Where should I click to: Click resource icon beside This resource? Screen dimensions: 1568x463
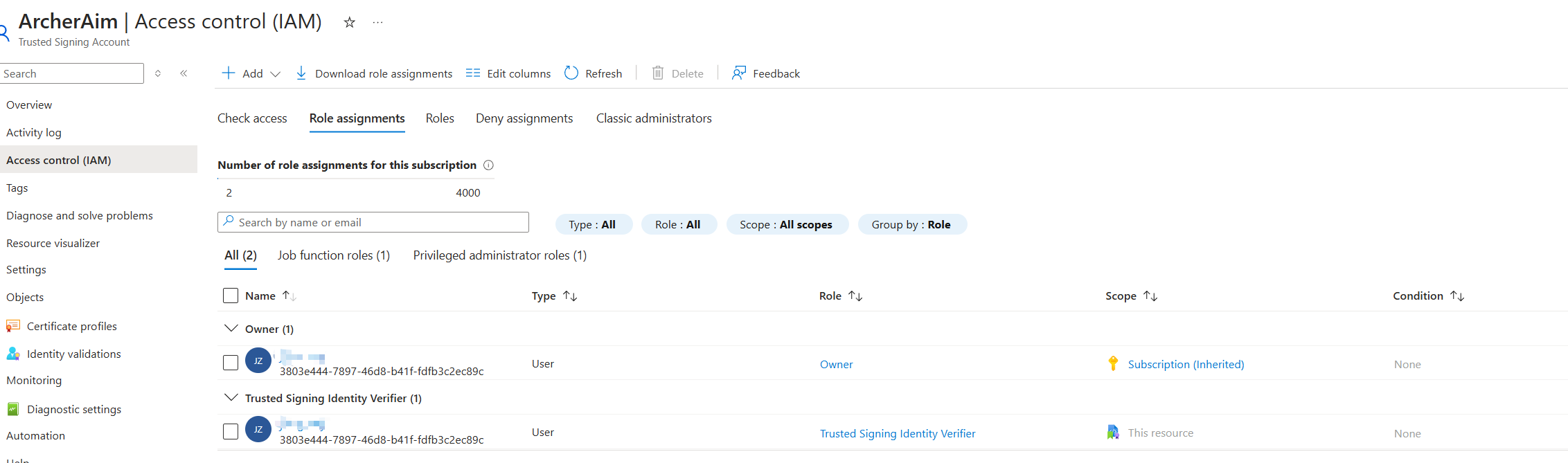[1113, 433]
